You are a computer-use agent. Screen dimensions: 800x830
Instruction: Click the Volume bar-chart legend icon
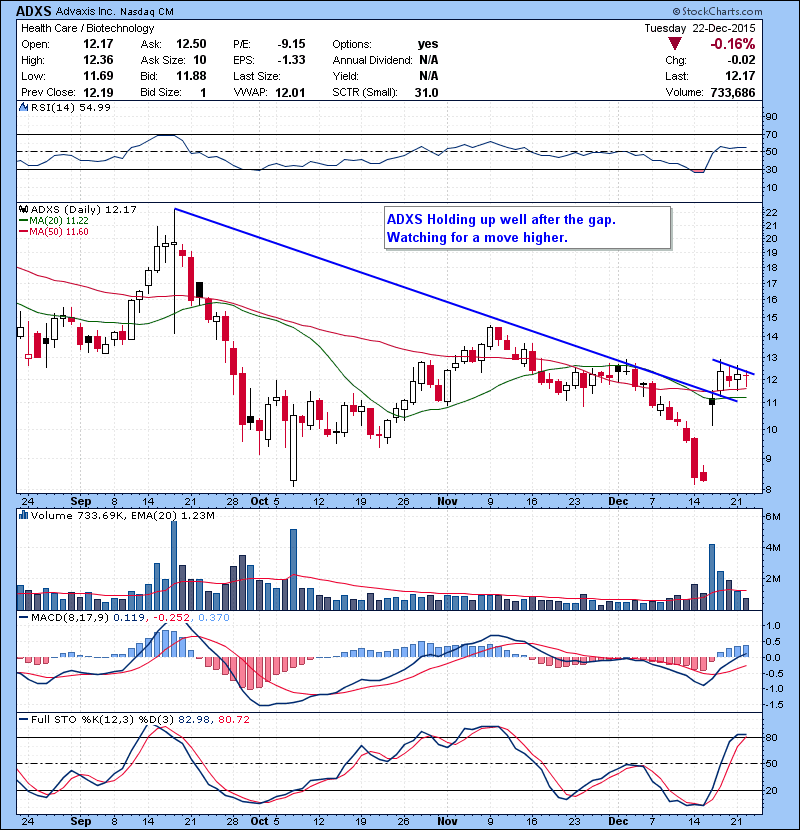point(23,515)
